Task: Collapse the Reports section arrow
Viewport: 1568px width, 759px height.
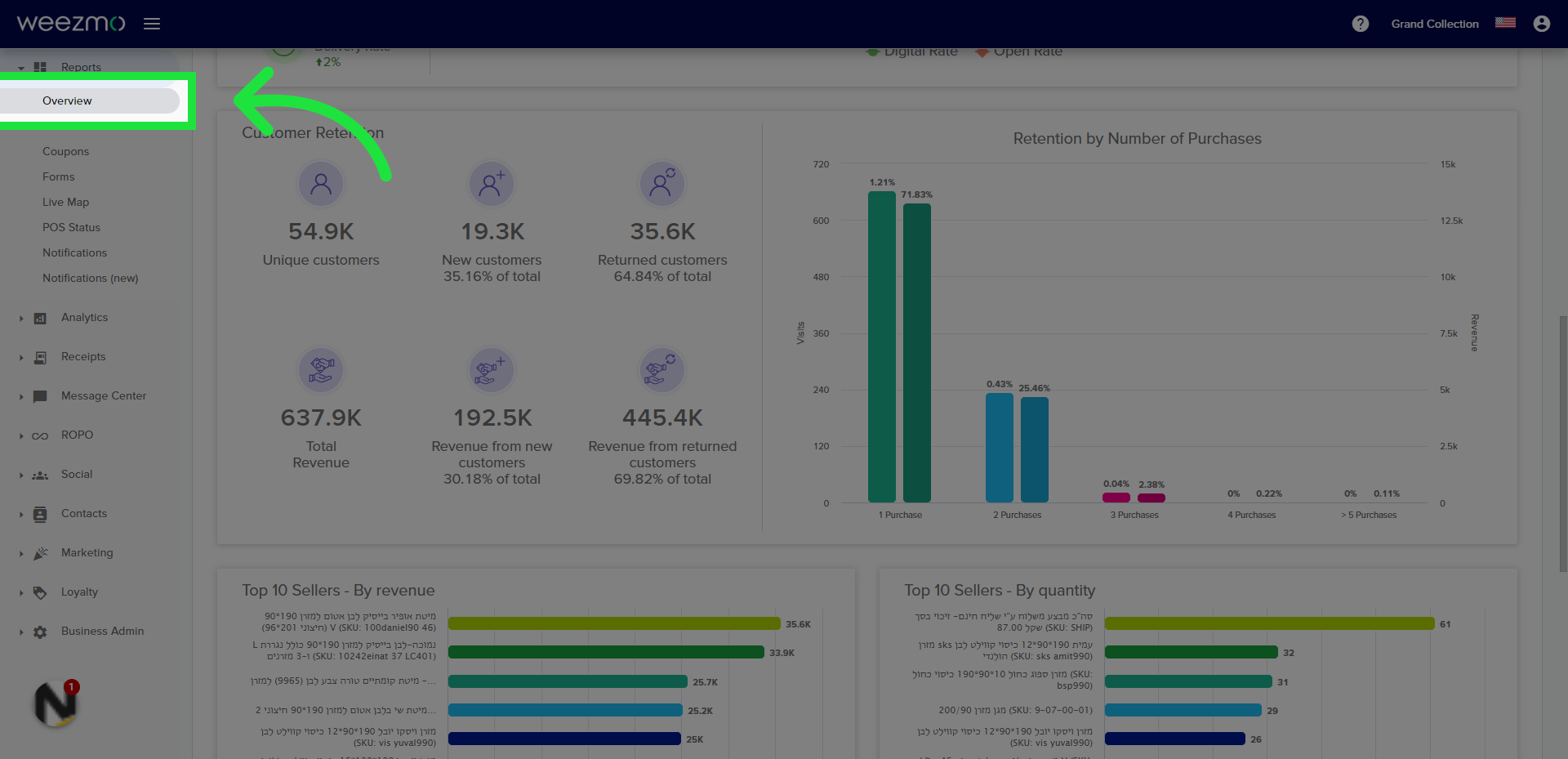Action: point(21,68)
